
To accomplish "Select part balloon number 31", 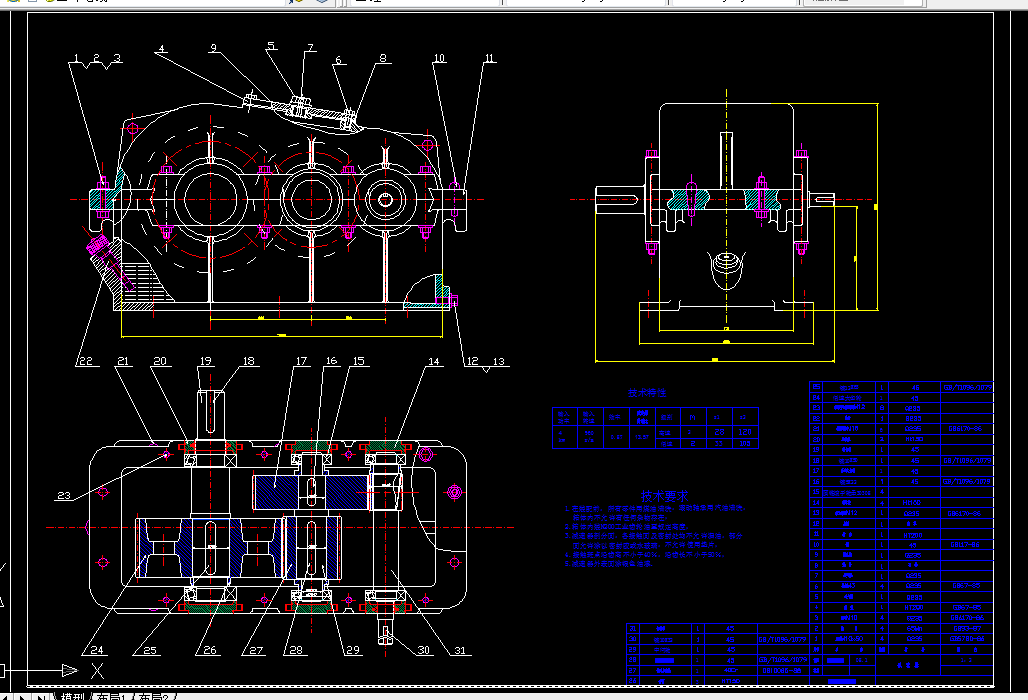I will (x=460, y=650).
